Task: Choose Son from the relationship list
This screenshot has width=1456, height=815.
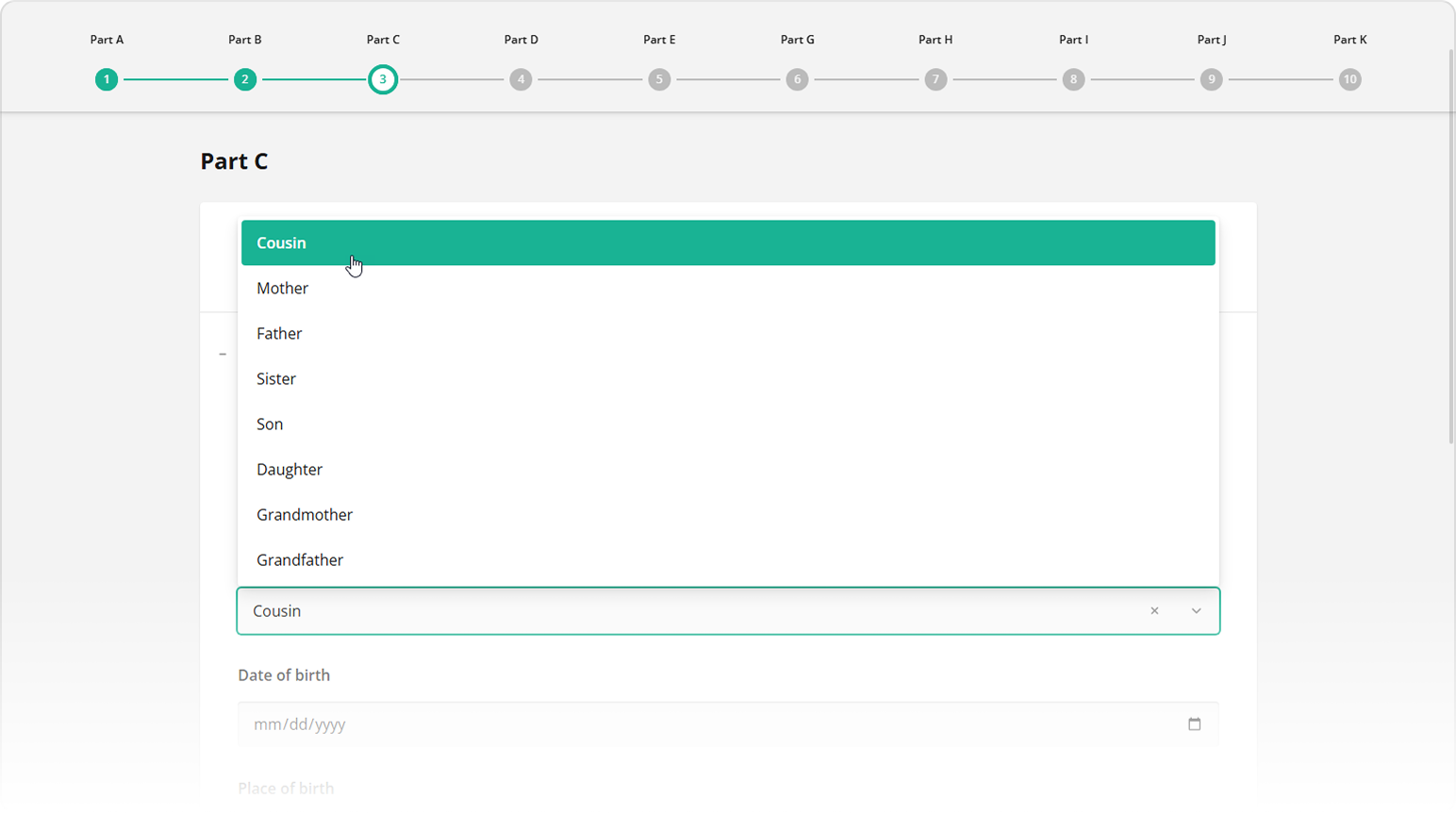Action: click(270, 424)
